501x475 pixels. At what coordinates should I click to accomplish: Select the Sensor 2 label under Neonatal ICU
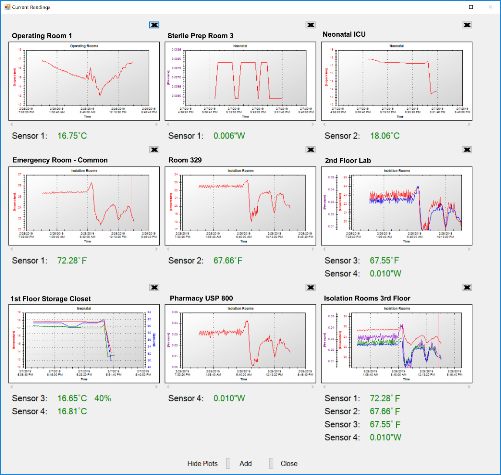tap(342, 136)
